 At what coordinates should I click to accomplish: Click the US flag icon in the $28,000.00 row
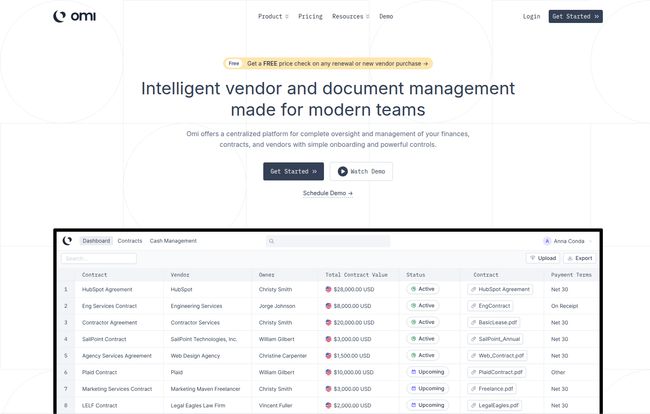pyautogui.click(x=328, y=289)
